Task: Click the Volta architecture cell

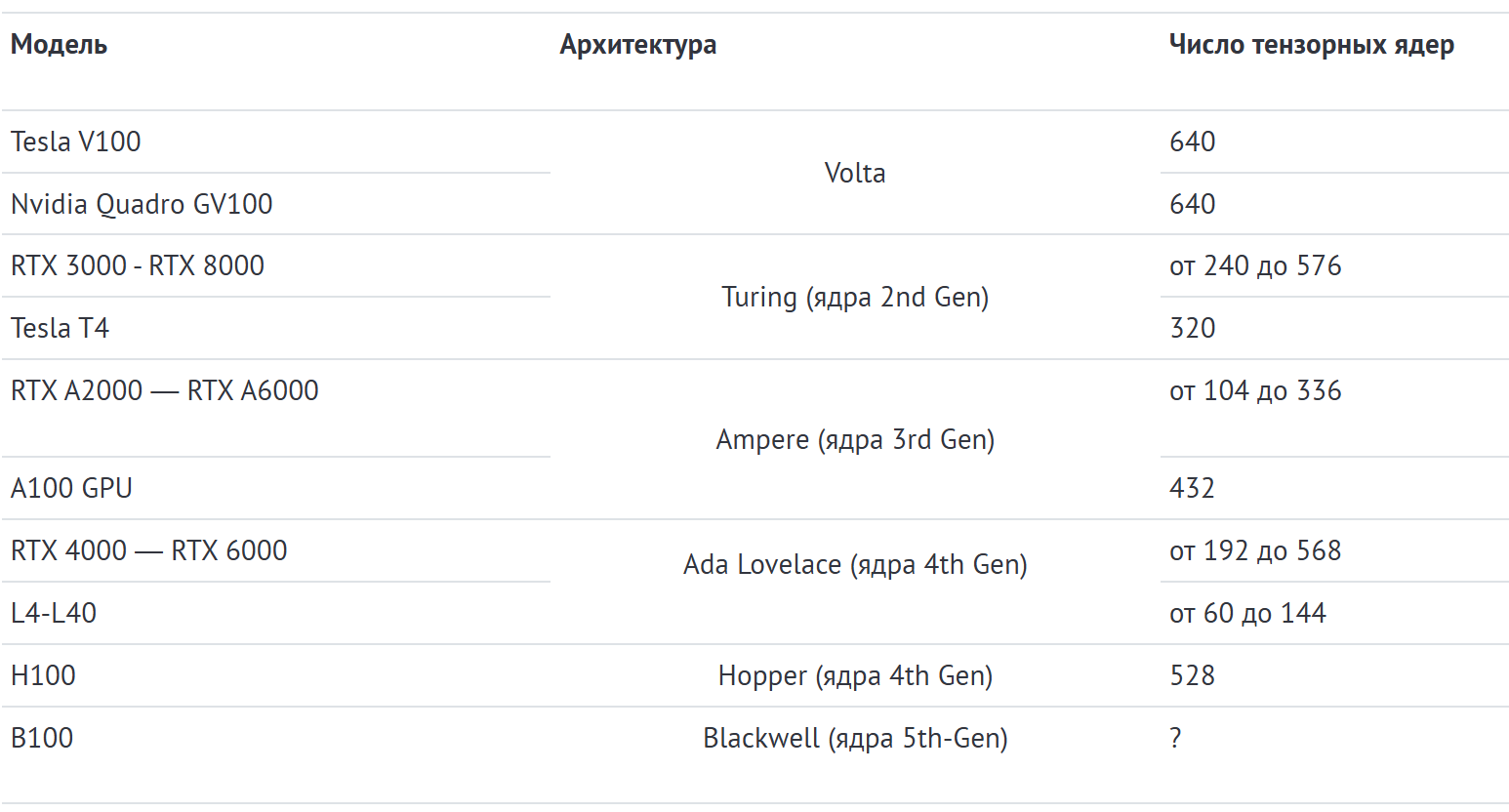Action: pyautogui.click(x=855, y=173)
